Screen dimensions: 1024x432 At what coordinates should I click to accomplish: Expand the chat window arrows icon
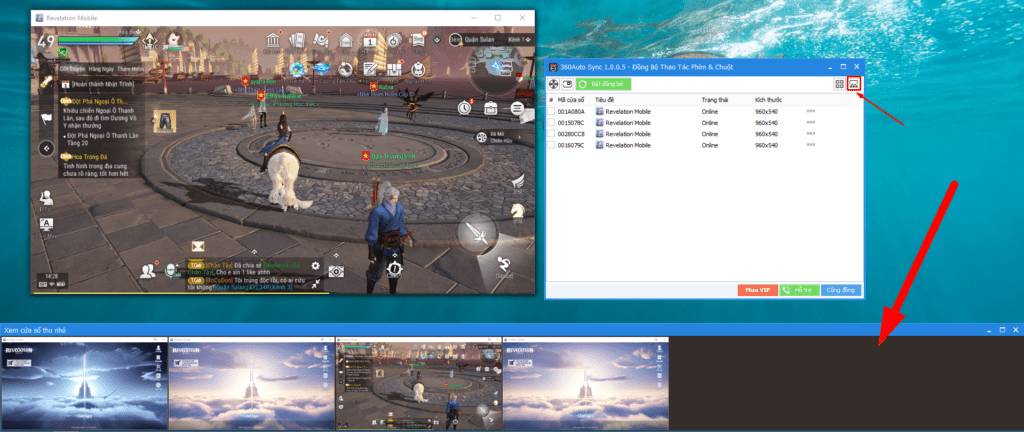tap(315, 284)
